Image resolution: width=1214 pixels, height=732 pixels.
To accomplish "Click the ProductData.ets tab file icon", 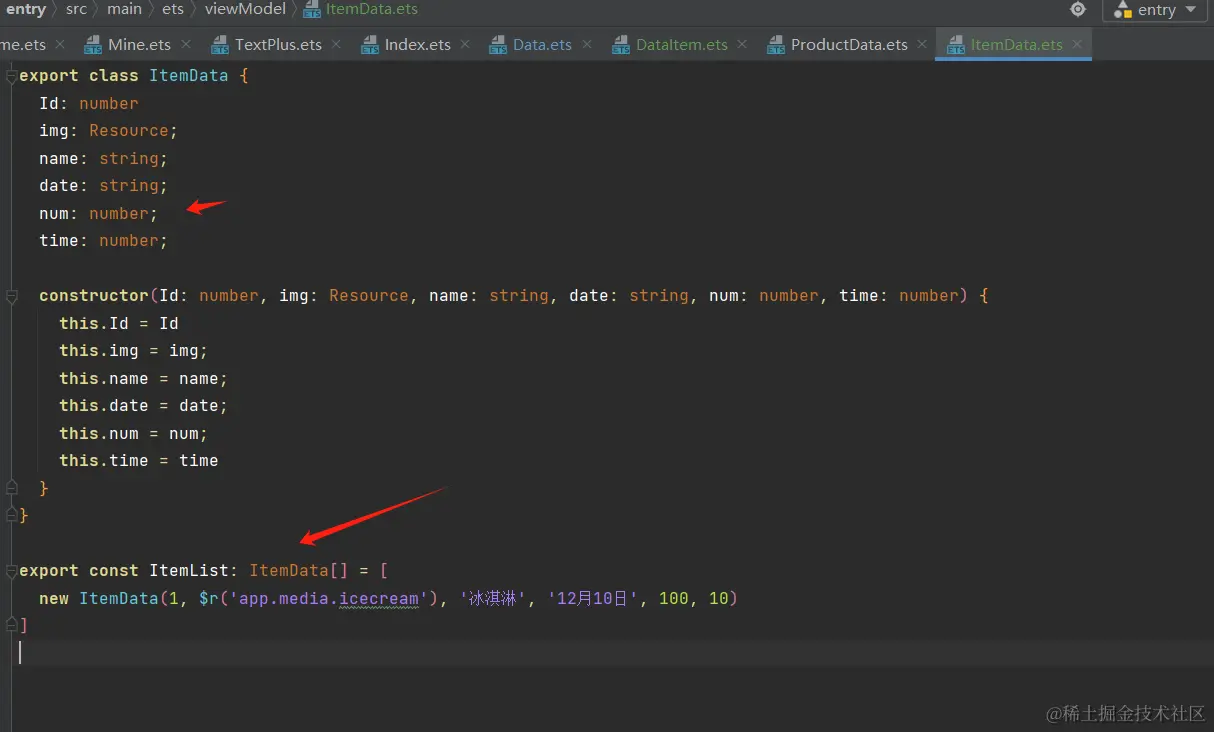I will point(775,45).
